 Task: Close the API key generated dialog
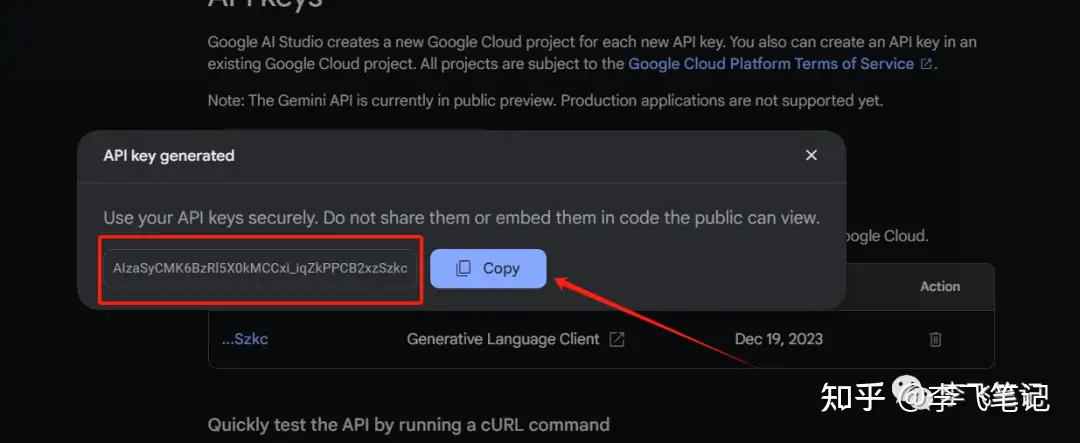(811, 155)
